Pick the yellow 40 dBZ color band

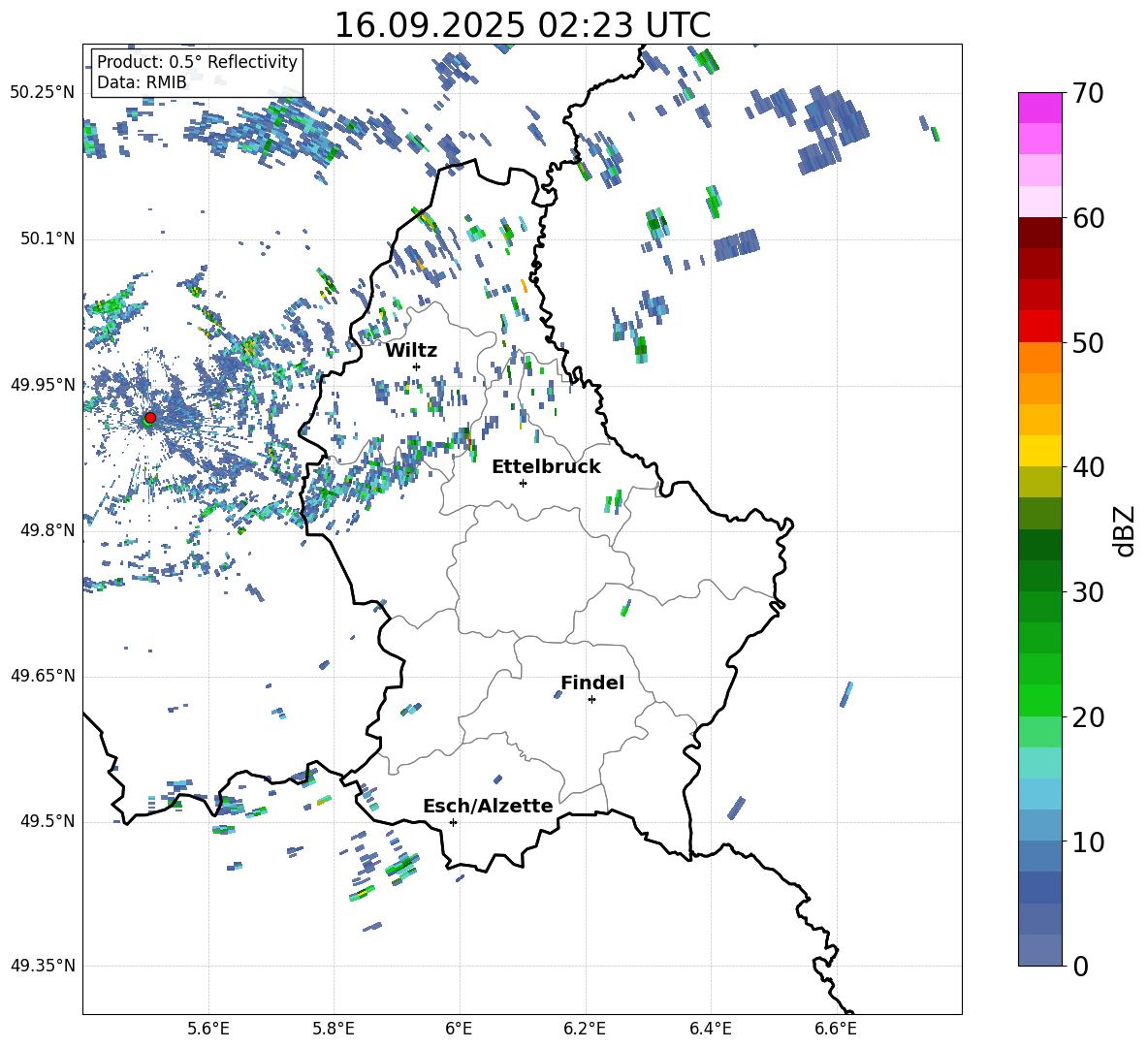coord(1039,451)
